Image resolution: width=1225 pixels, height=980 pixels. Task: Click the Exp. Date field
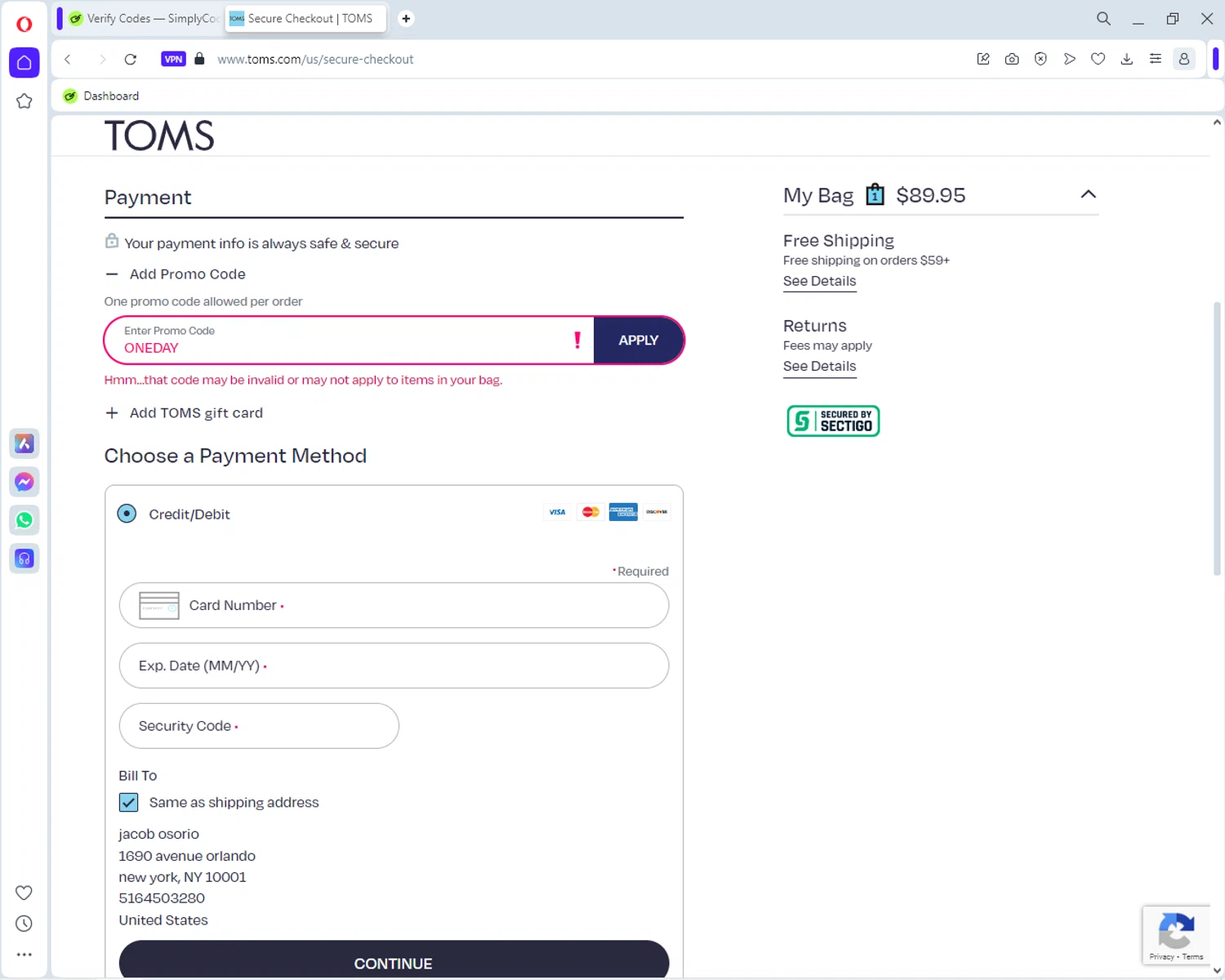point(394,666)
